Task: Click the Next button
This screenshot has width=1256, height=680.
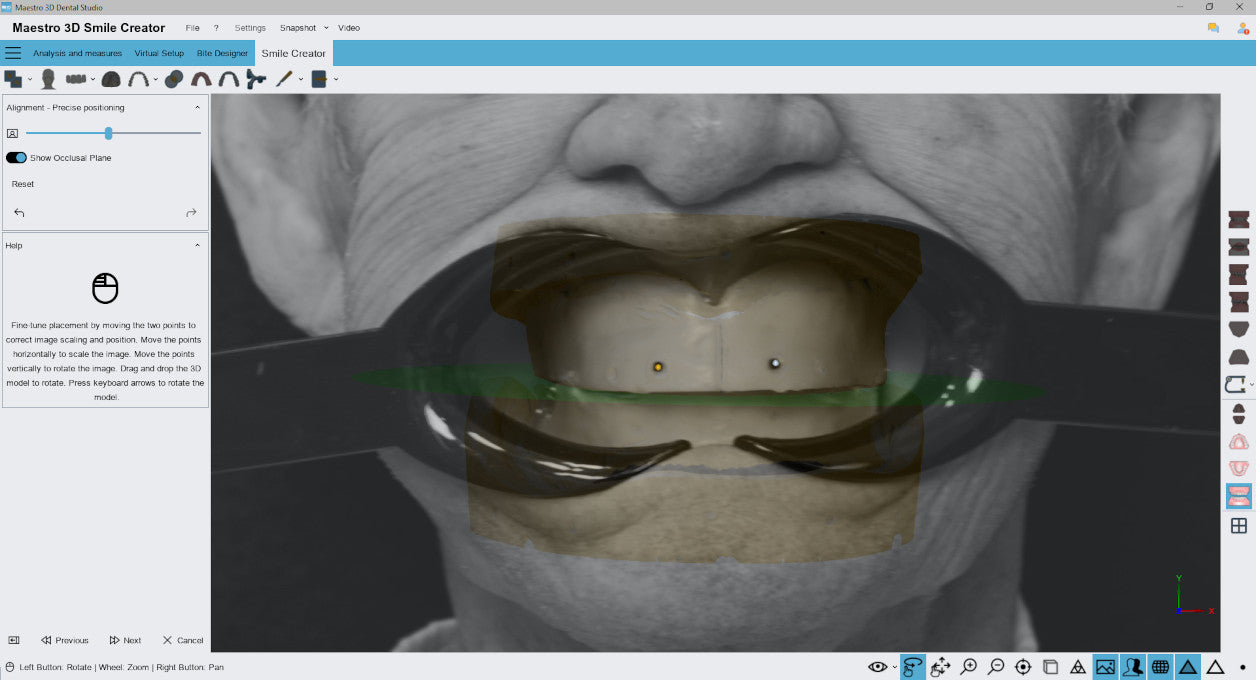Action: point(125,640)
